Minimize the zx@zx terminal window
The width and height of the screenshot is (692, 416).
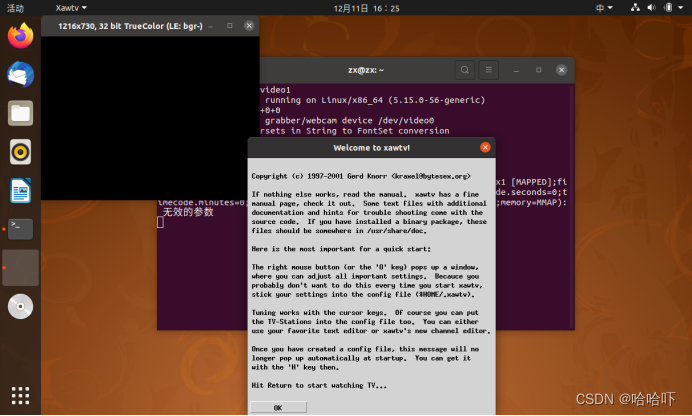pos(516,70)
